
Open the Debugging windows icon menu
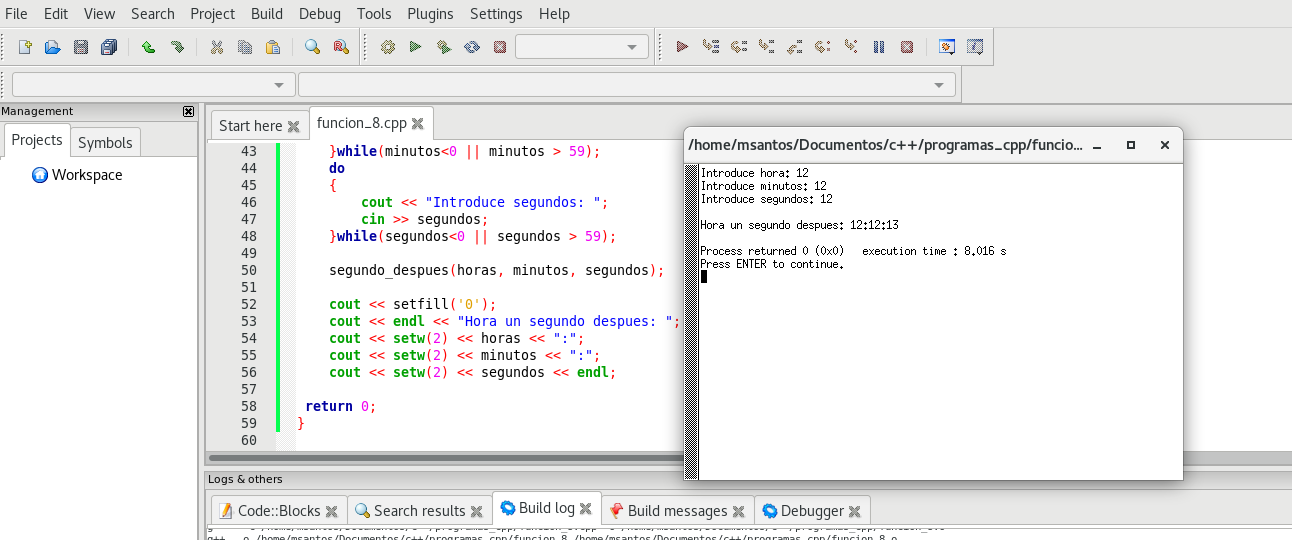point(946,47)
